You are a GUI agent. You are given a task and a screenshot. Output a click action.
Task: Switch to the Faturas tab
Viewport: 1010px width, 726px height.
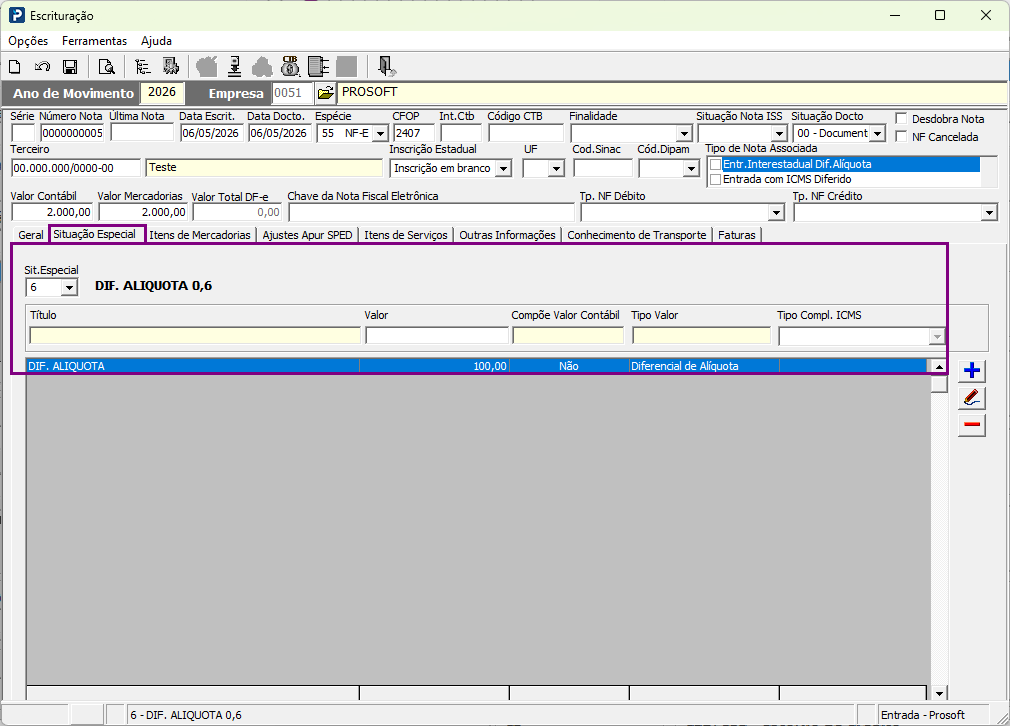[x=737, y=235]
